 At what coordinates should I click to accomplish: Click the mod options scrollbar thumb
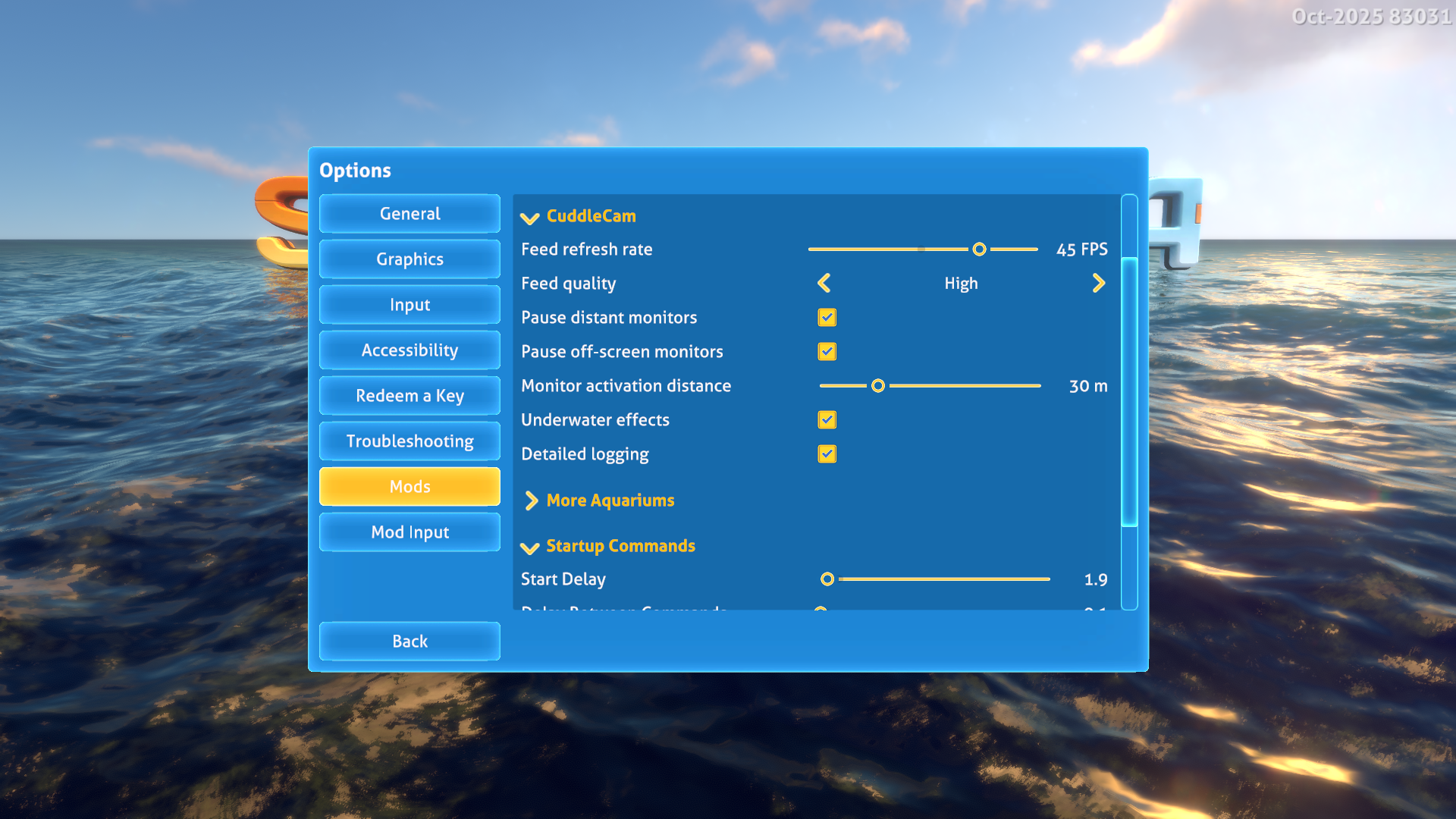pos(1129,391)
